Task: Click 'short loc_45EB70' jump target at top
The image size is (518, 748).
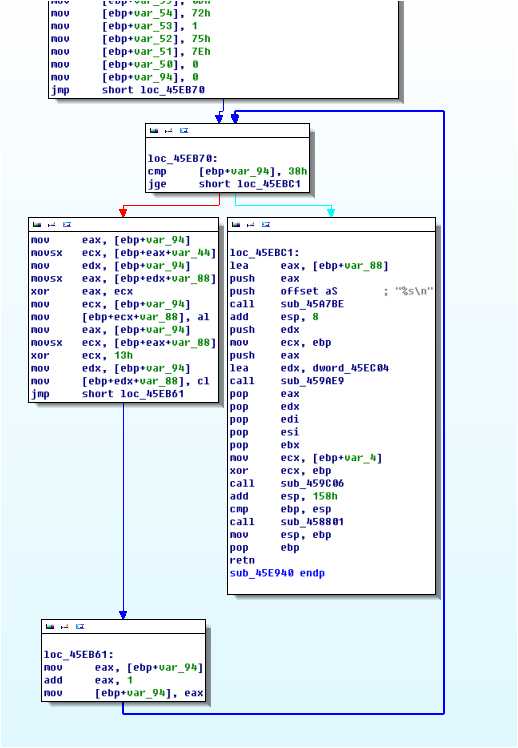Action: click(x=153, y=90)
